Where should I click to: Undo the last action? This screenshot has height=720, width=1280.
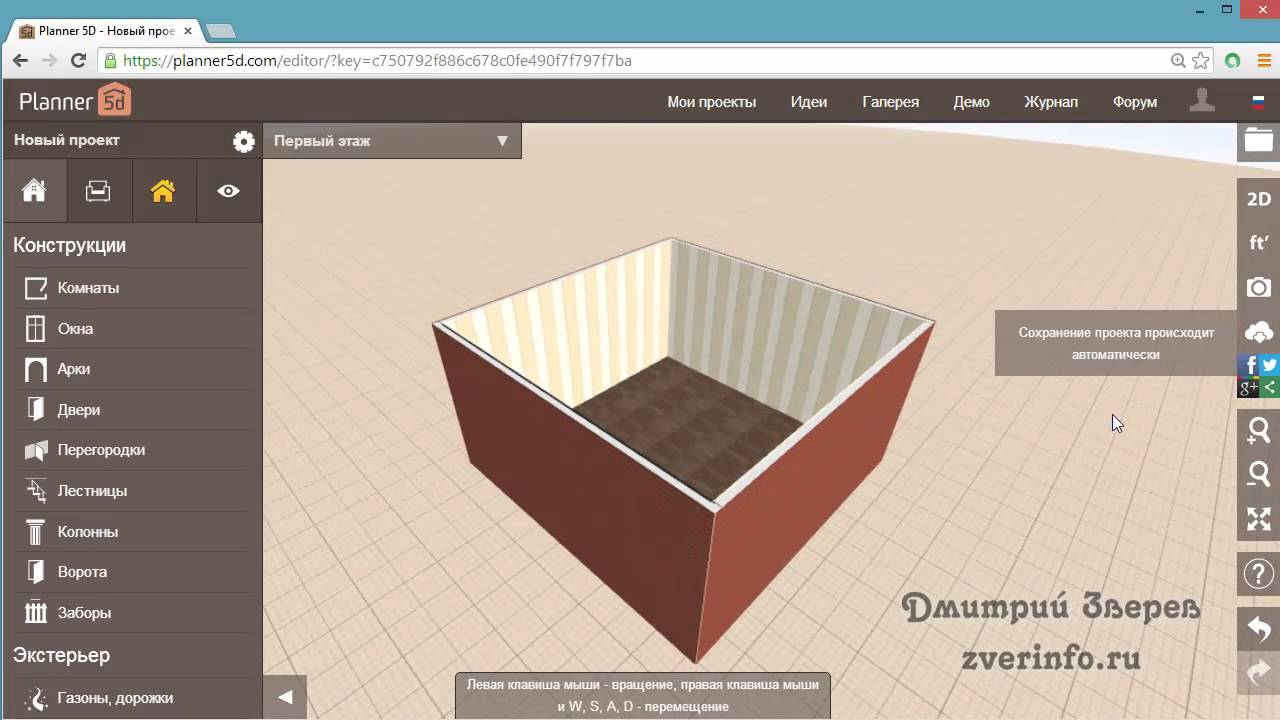[x=1259, y=629]
